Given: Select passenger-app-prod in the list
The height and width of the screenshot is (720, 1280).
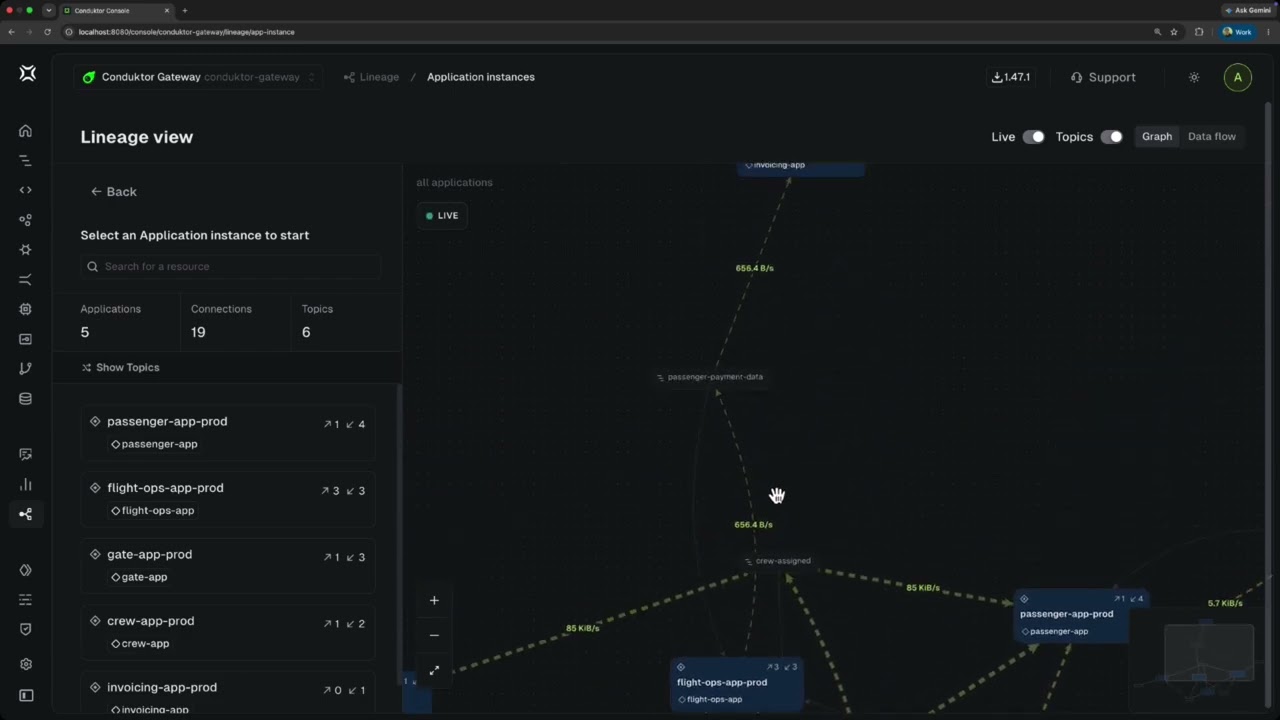Looking at the screenshot, I should click(228, 432).
